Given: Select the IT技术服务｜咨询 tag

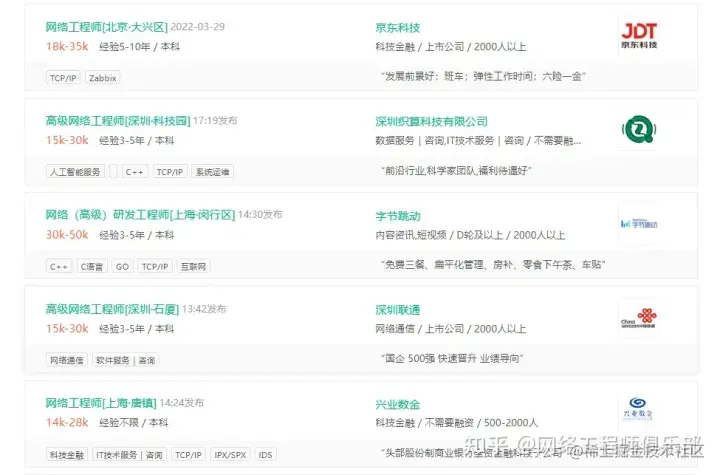Looking at the screenshot, I should pyautogui.click(x=129, y=455).
